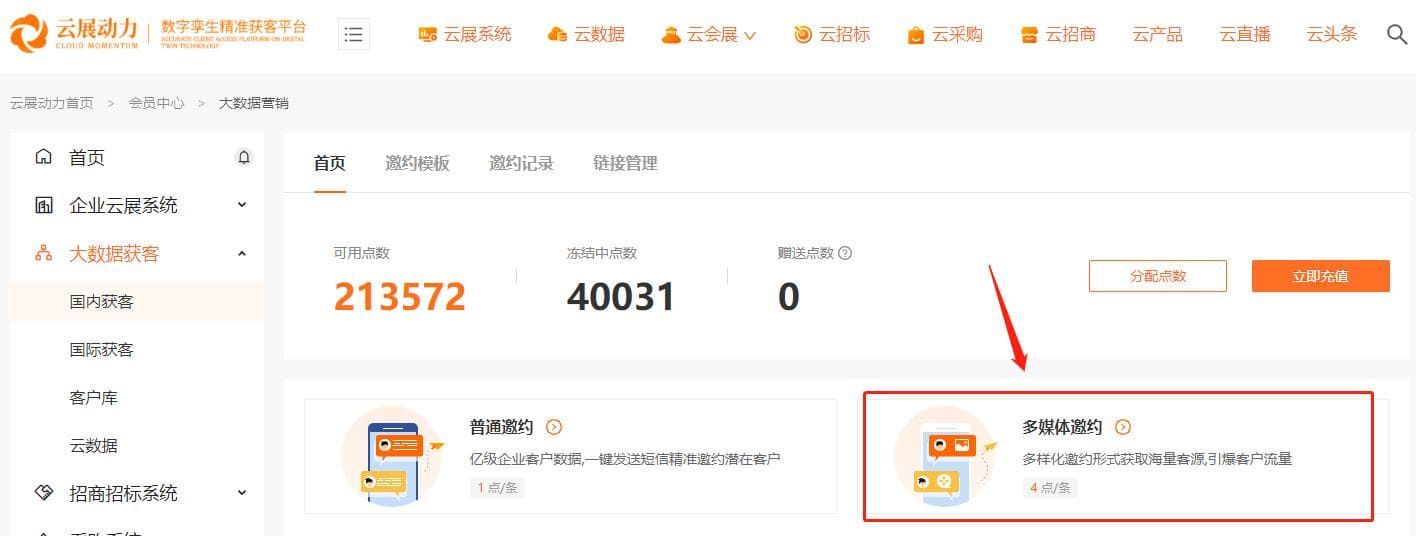Click the arrow icon next to 多媒体邀约
Viewport: 1416px width, 536px height.
[1123, 427]
